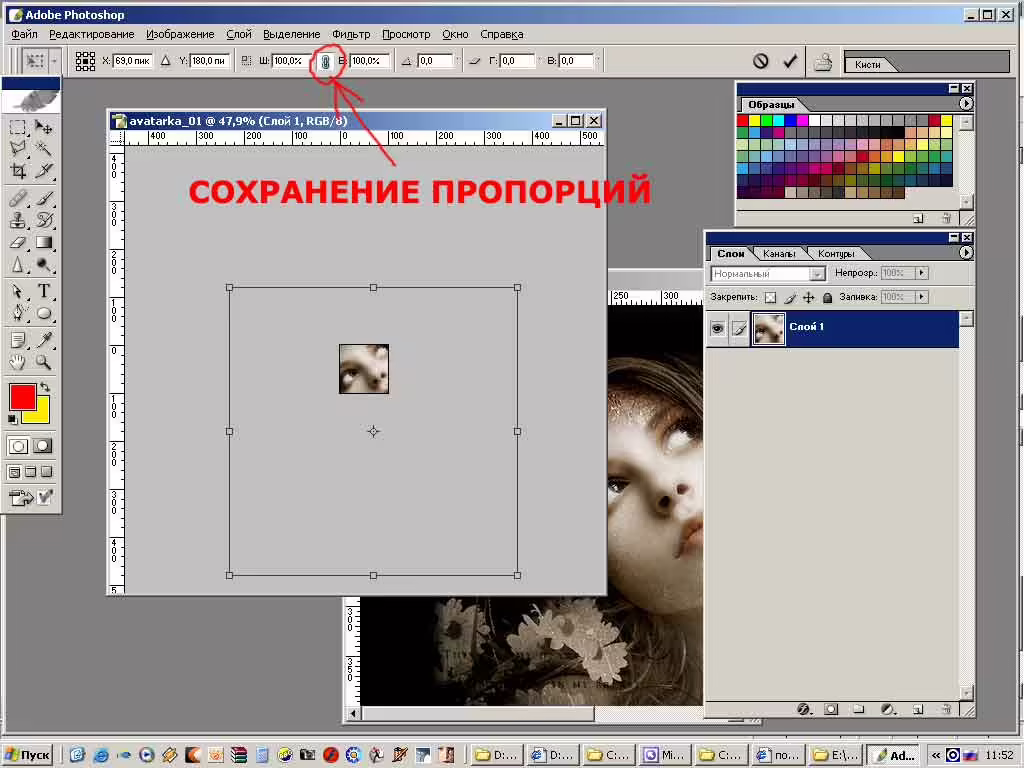
Task: Add layer style icon in Layers panel
Action: (x=804, y=709)
